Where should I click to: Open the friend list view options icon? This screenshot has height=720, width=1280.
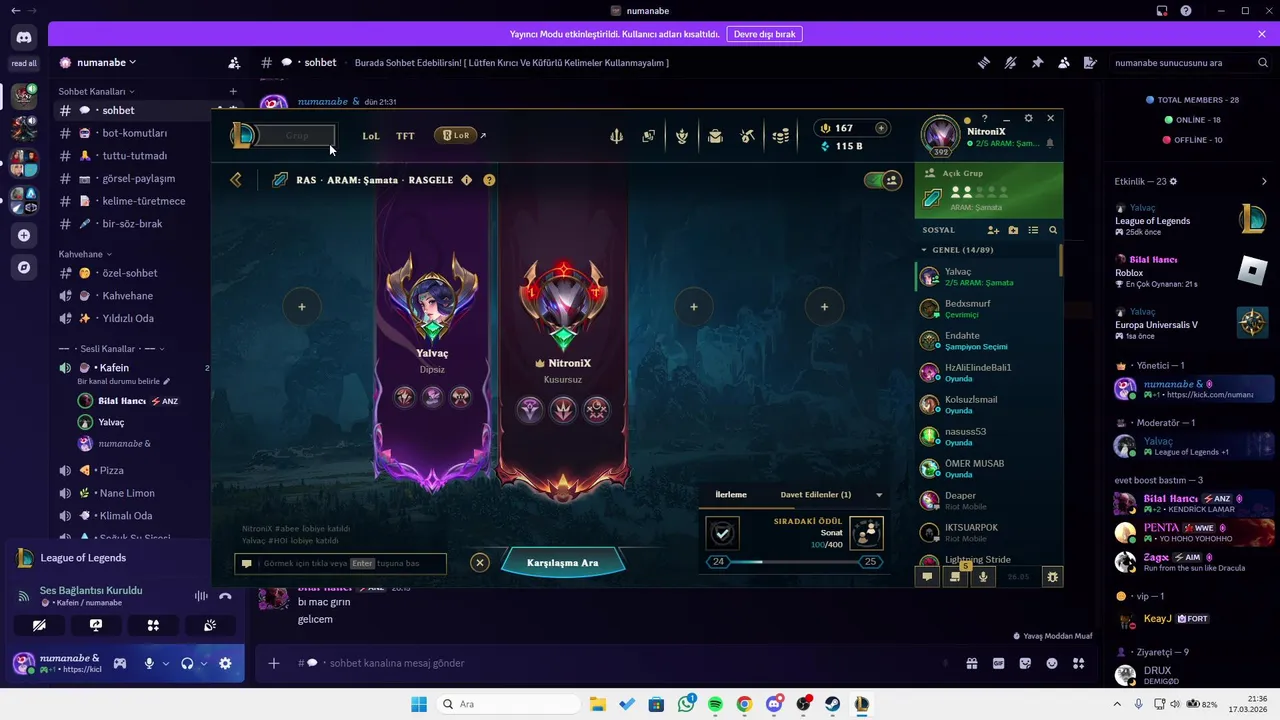coord(1033,230)
